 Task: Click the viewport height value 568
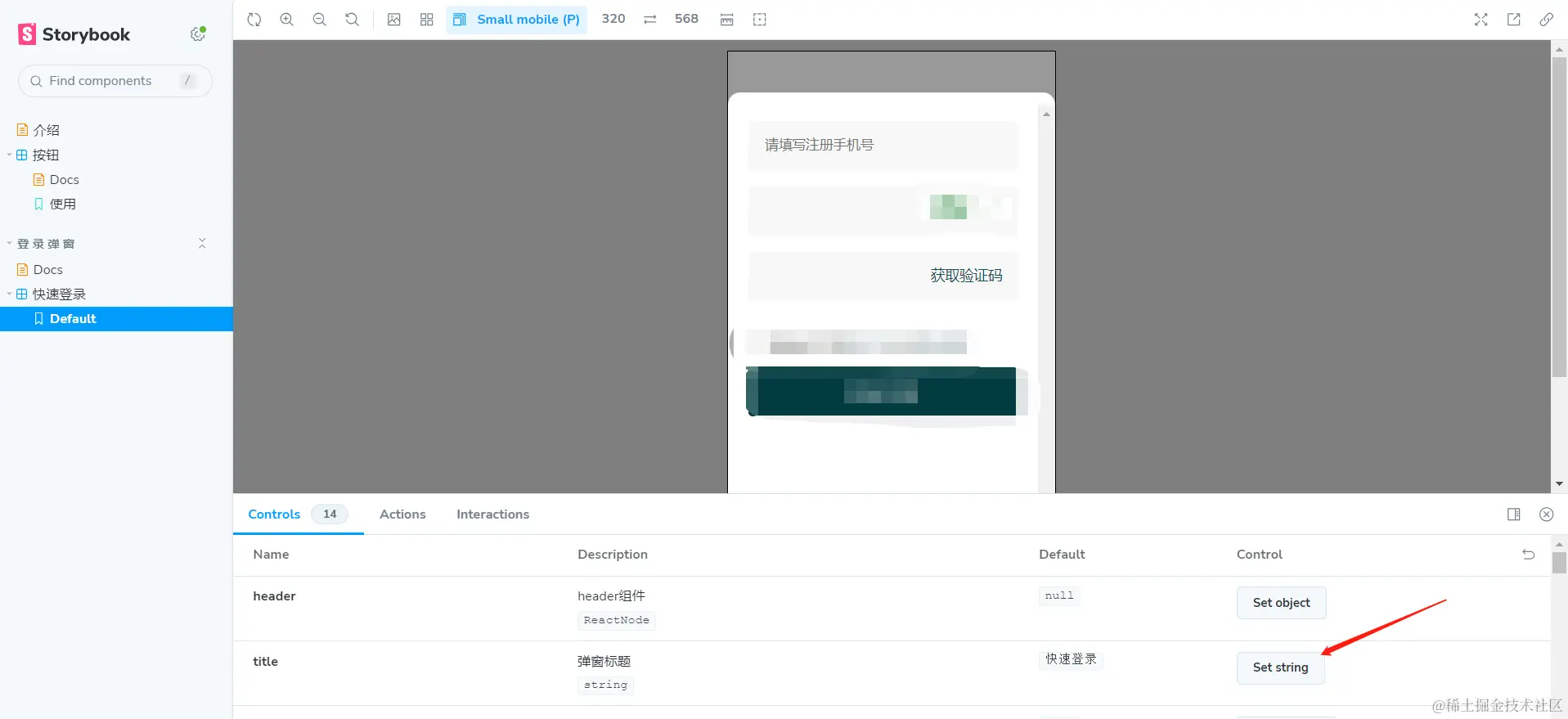687,19
